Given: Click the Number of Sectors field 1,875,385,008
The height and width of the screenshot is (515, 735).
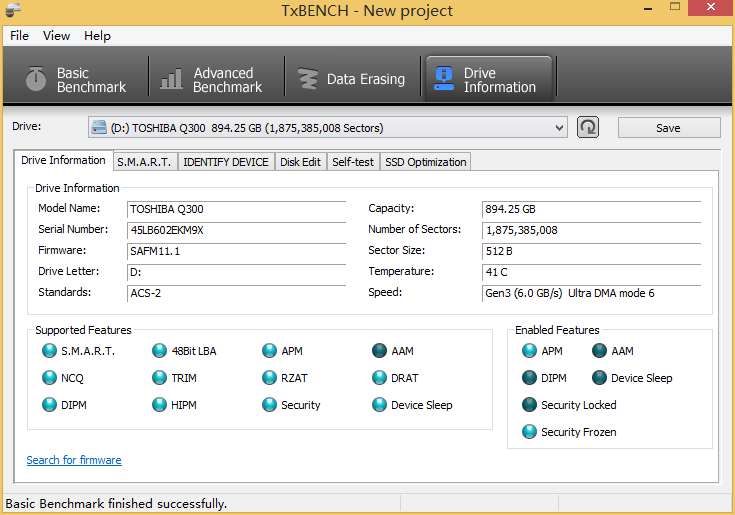Looking at the screenshot, I should coord(592,230).
